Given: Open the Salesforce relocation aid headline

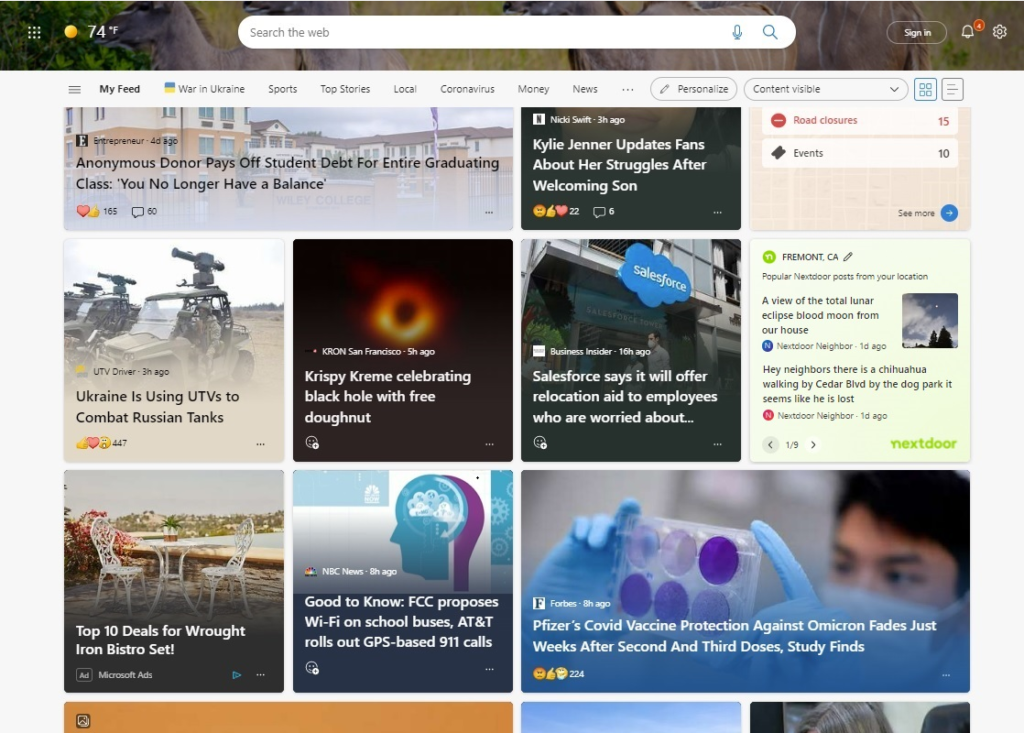Looking at the screenshot, I should click(625, 397).
